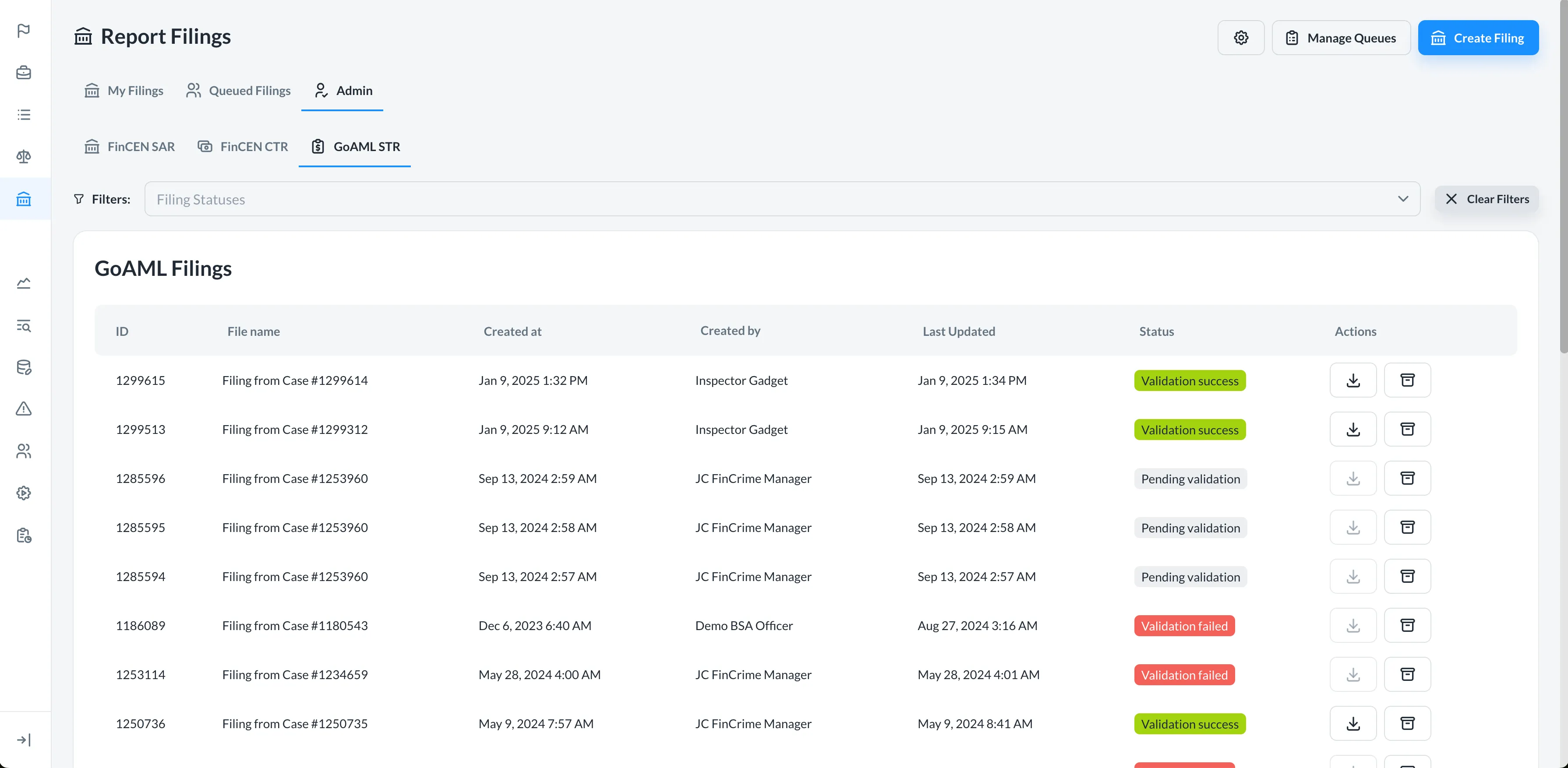The height and width of the screenshot is (768, 1568).
Task: Open the warning triangle alerts icon
Action: [x=24, y=409]
